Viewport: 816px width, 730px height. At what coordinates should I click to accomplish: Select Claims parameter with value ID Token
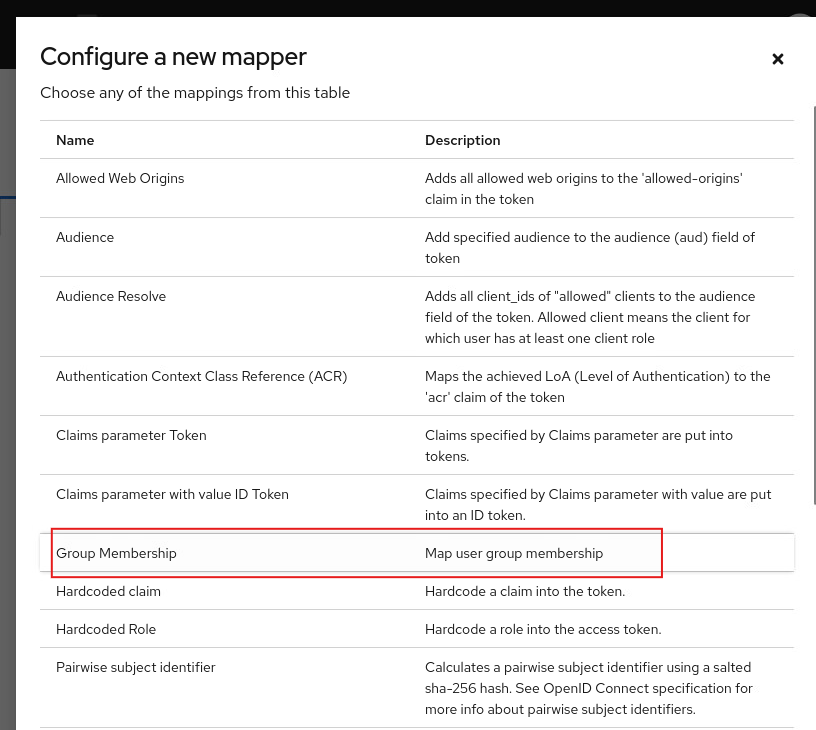point(417,504)
